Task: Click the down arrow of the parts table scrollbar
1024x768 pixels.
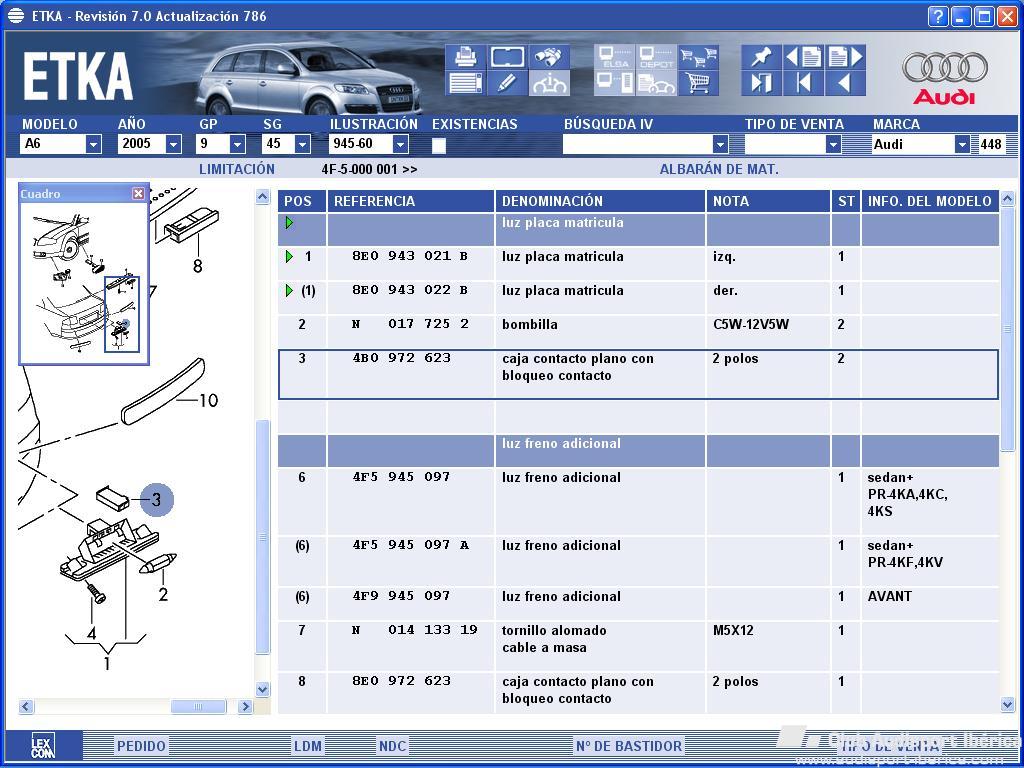Action: [x=1008, y=704]
